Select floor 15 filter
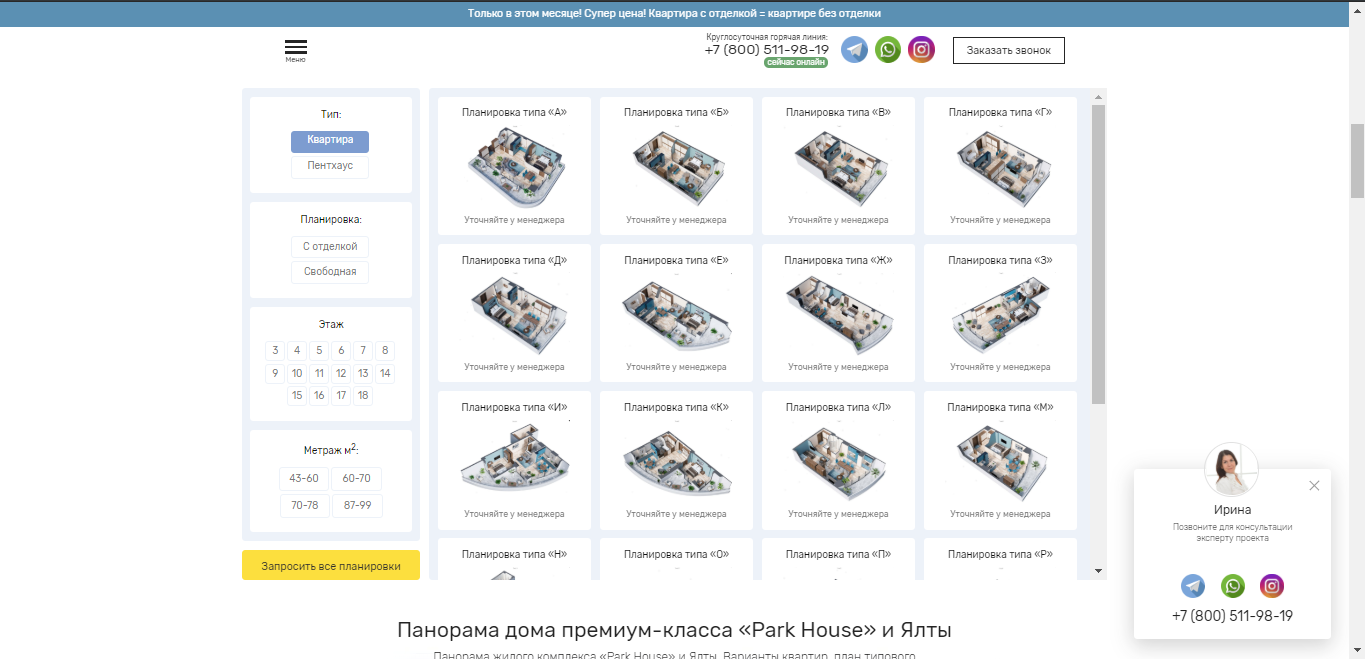Screen dimensions: 1365x659 [297, 395]
